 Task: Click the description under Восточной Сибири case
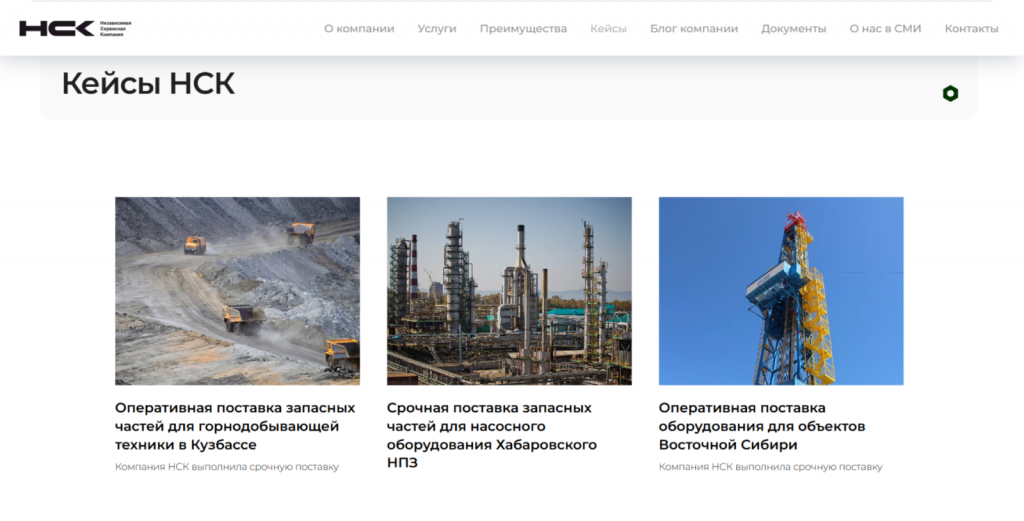[x=770, y=467]
